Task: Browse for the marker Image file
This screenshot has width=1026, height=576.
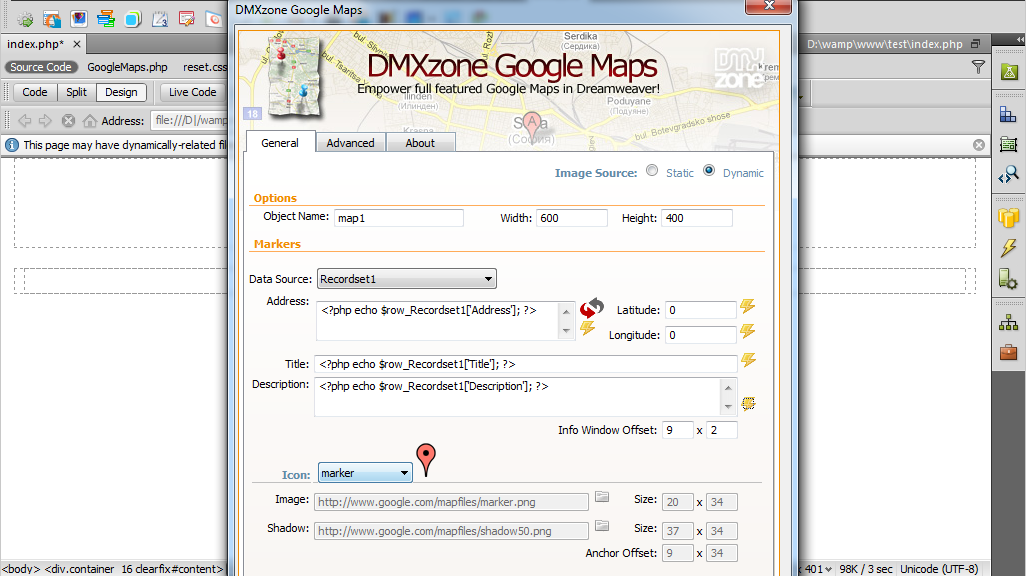Action: tap(602, 497)
